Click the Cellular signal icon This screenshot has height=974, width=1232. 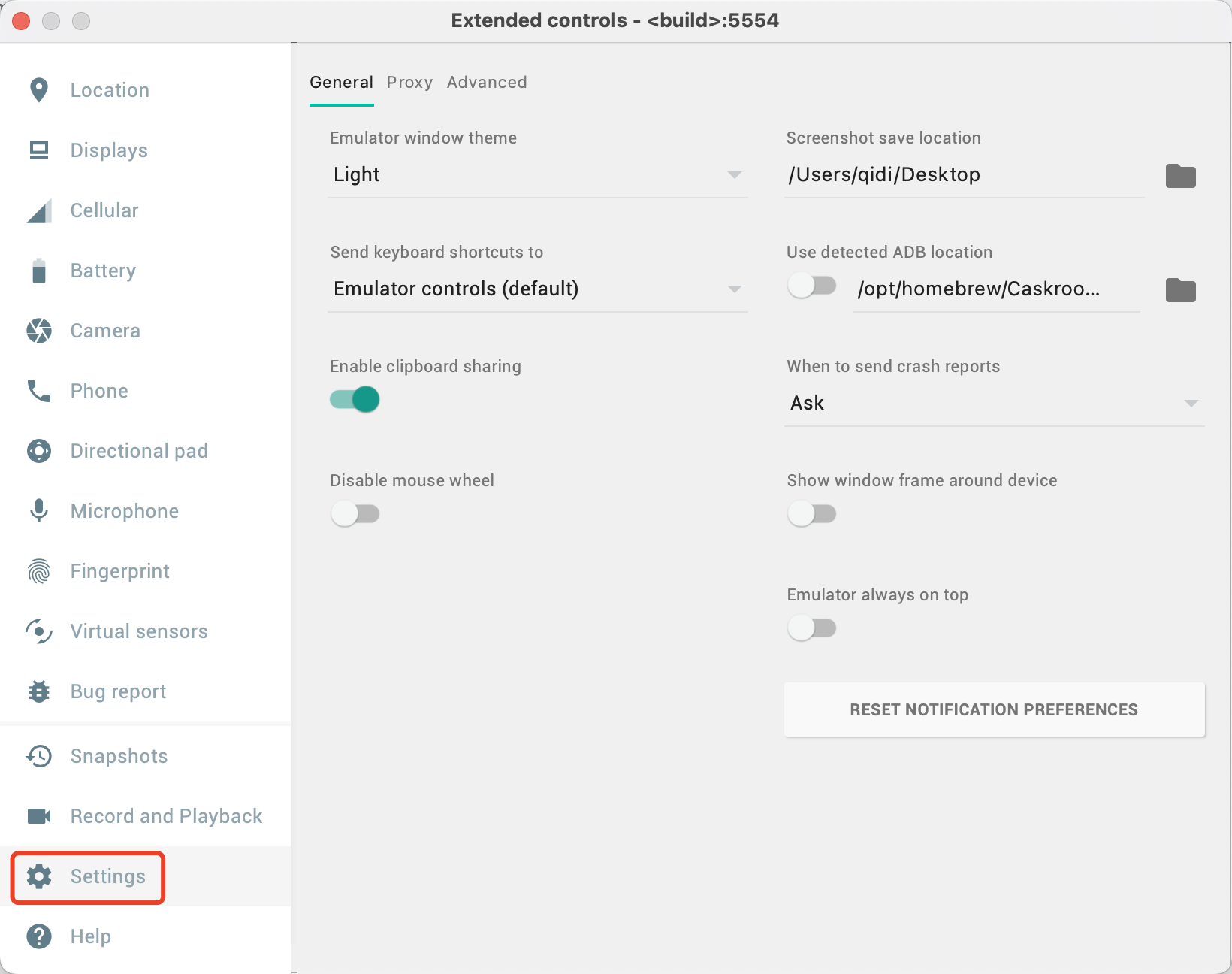(x=39, y=210)
